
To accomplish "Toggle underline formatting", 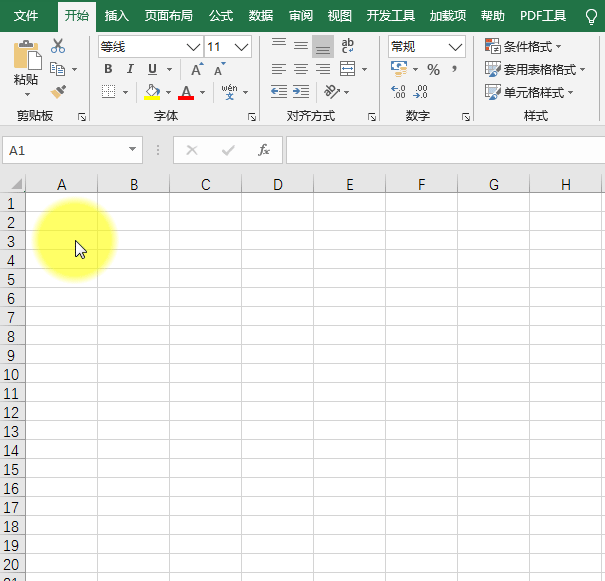I will click(152, 69).
